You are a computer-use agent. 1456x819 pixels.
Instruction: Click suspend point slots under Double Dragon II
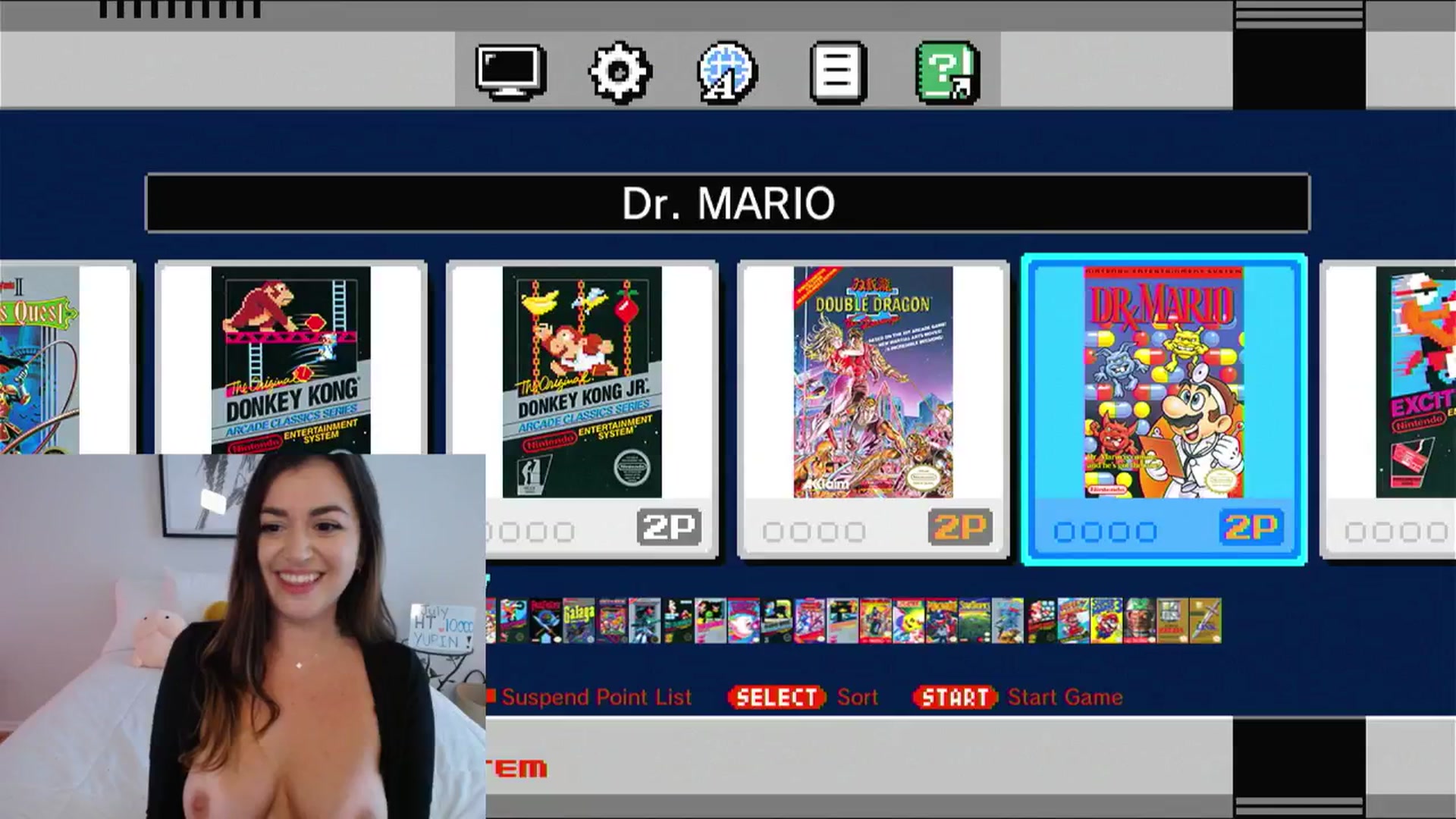814,532
